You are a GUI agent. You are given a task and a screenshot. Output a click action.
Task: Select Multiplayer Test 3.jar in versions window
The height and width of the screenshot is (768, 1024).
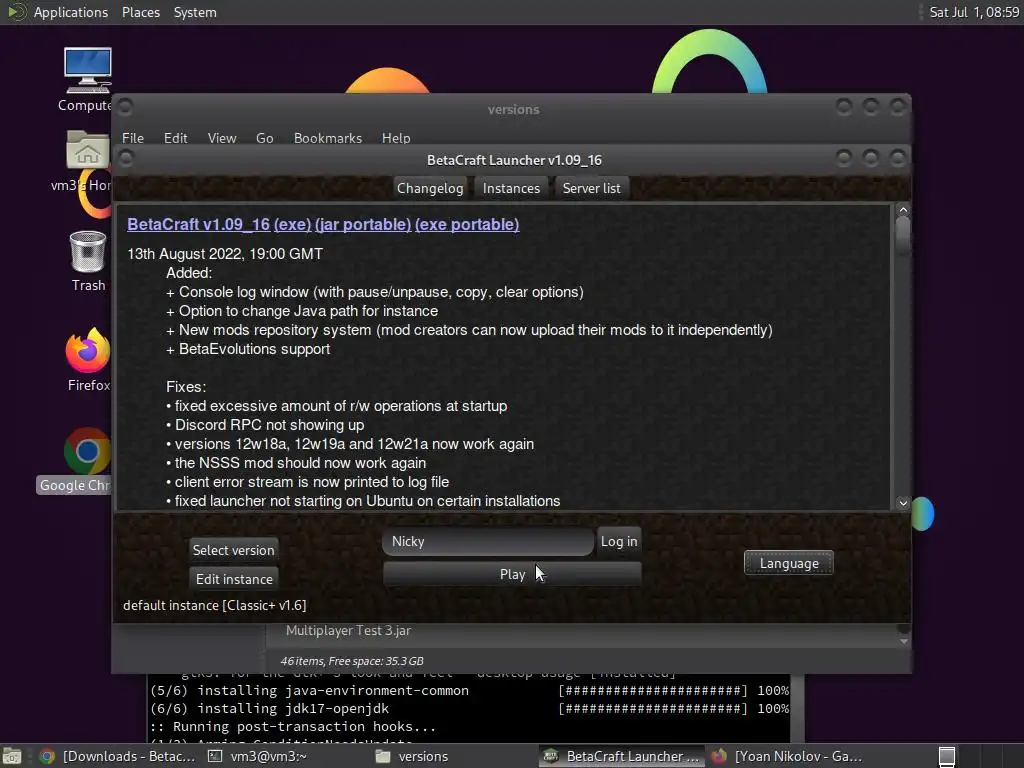click(348, 630)
